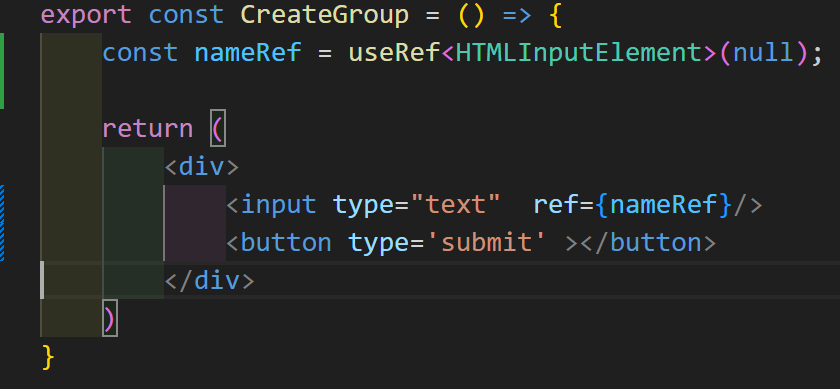
Task: Click 'const' before nameRef declaration
Action: 140,53
